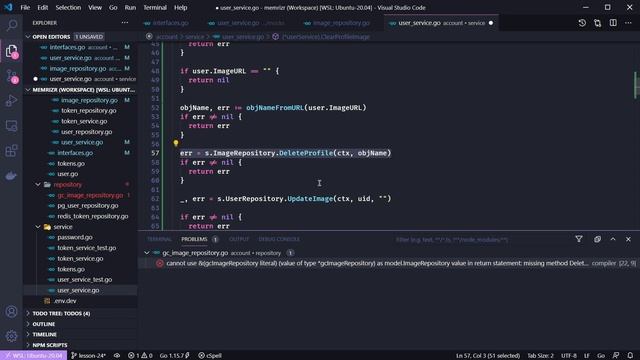Screen dimensions: 640x360
Task: Open the Accounts icon in activity bar
Action: click(11, 311)
